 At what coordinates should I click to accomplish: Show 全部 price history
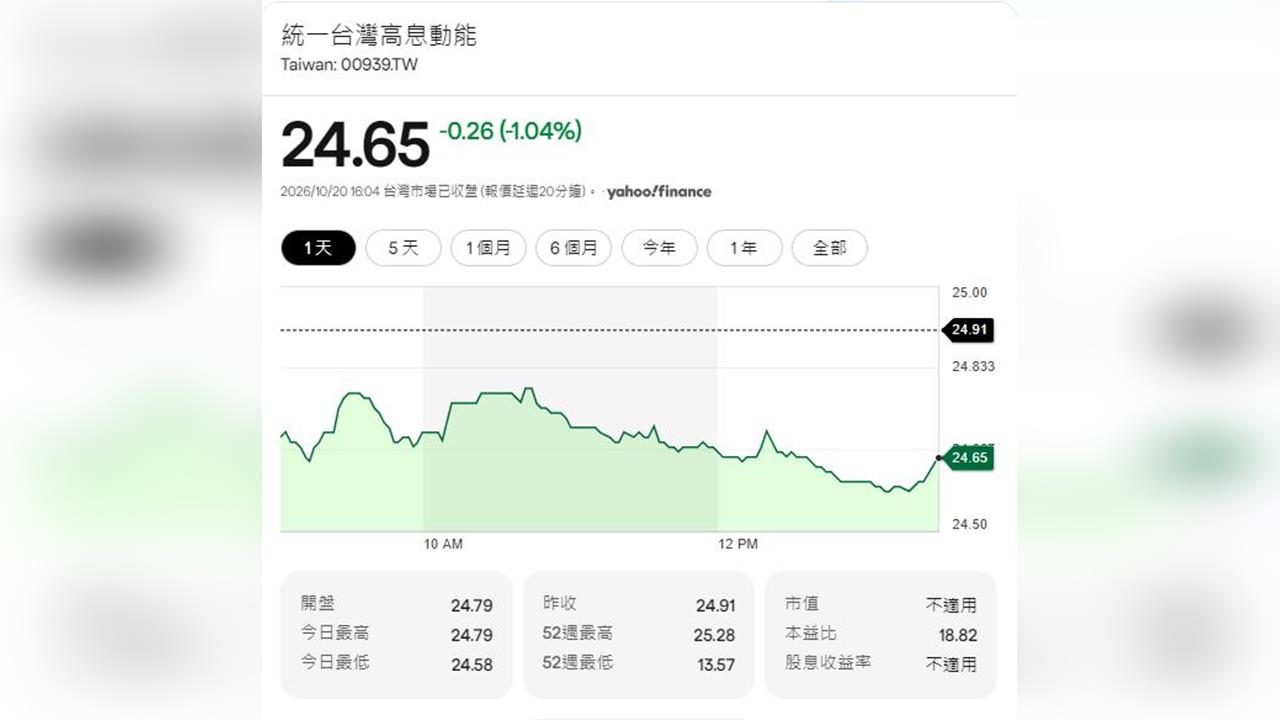point(829,248)
